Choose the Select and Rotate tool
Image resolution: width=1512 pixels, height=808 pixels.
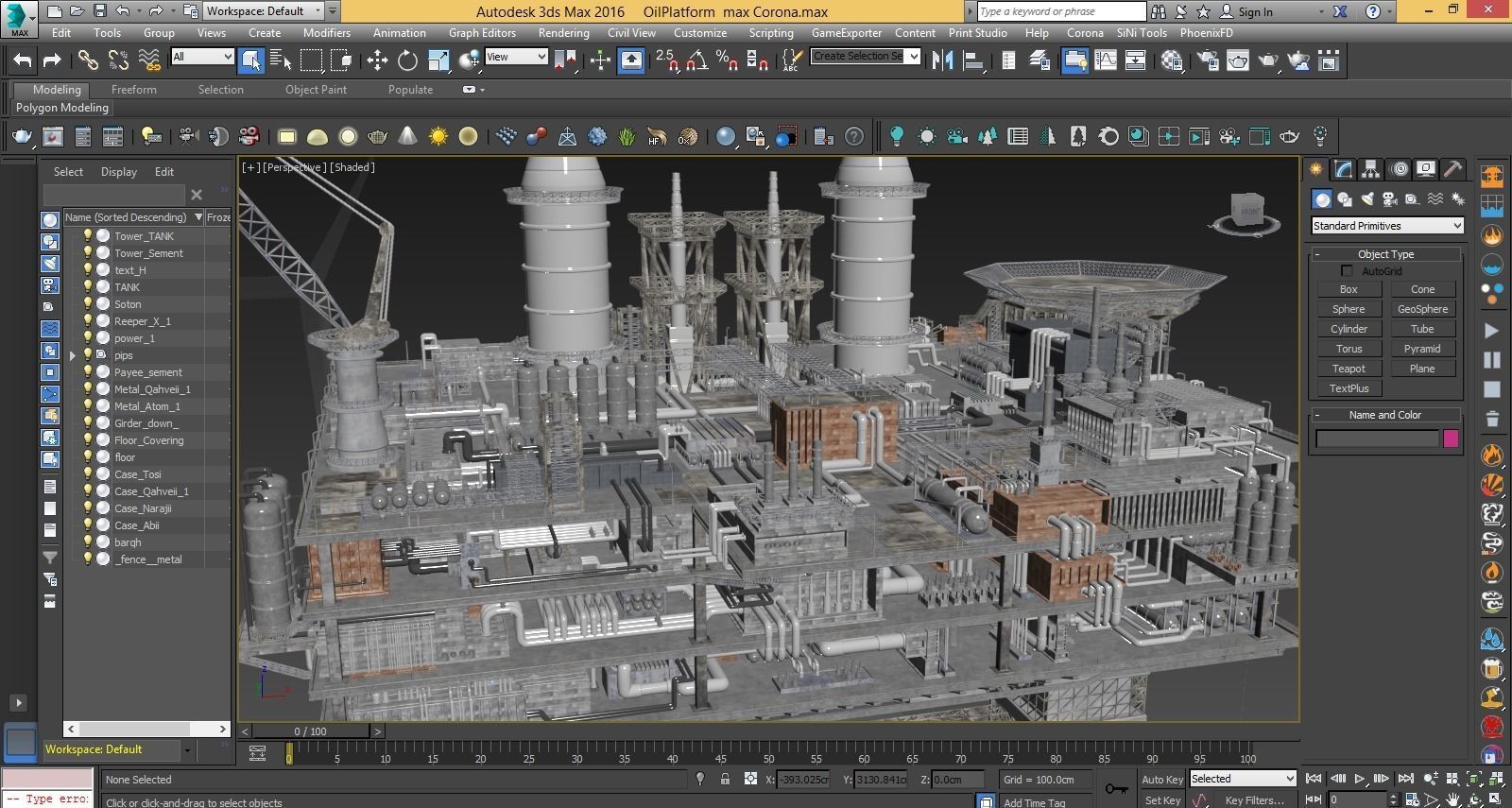pos(407,61)
